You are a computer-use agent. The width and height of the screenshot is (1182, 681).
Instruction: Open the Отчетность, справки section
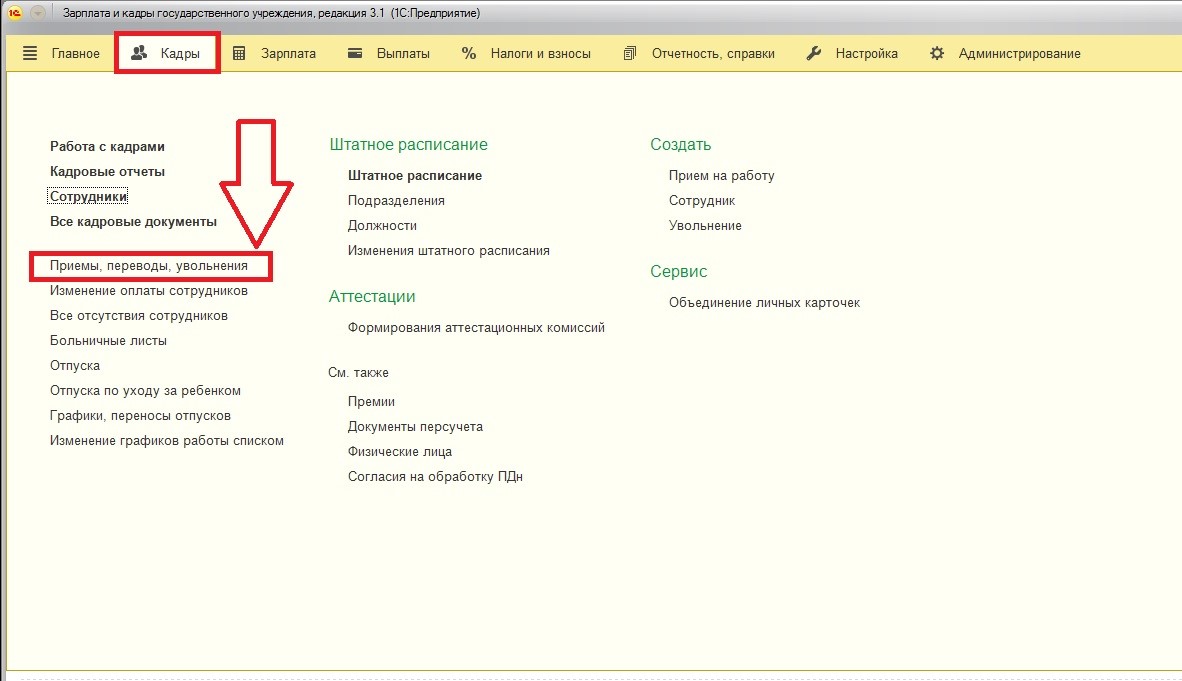[713, 54]
